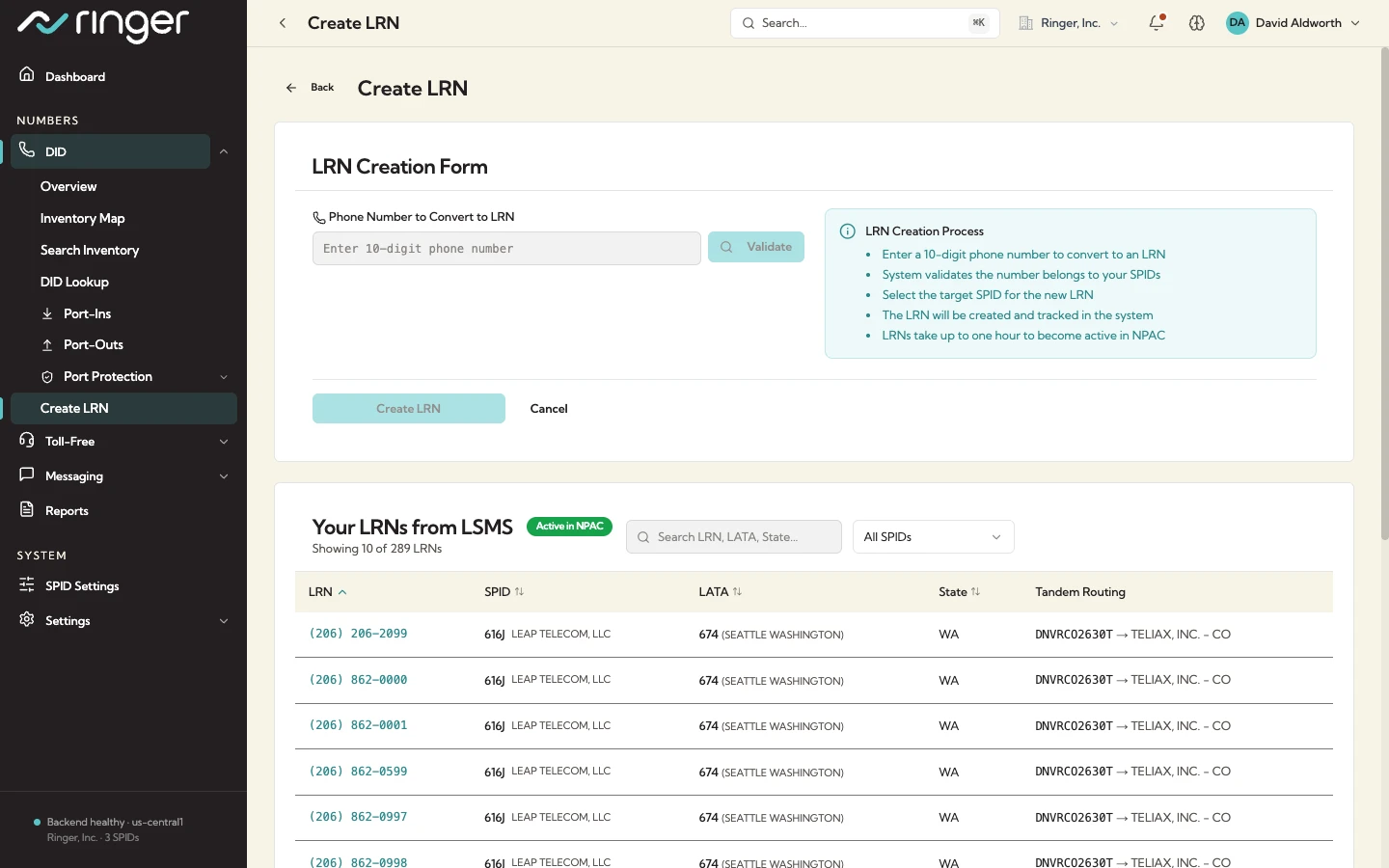Click the Reports document icon

[x=27, y=509]
